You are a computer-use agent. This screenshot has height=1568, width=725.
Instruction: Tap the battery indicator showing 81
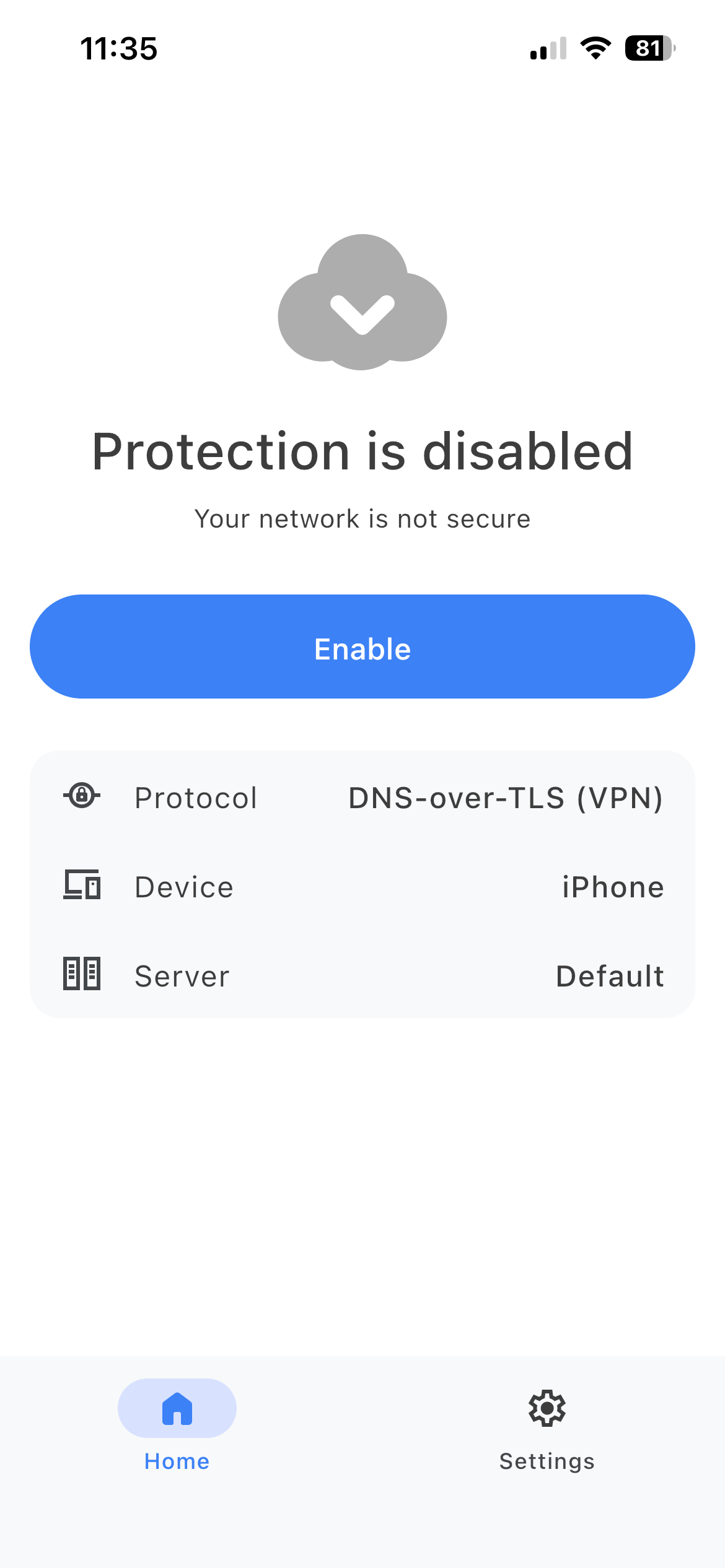coord(649,48)
